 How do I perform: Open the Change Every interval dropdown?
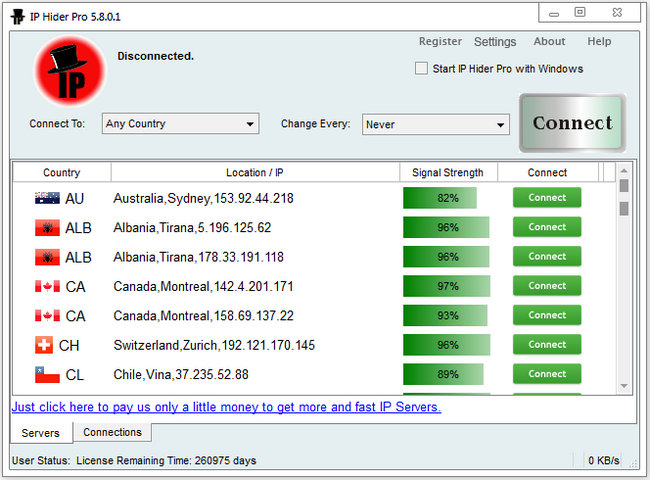click(436, 124)
